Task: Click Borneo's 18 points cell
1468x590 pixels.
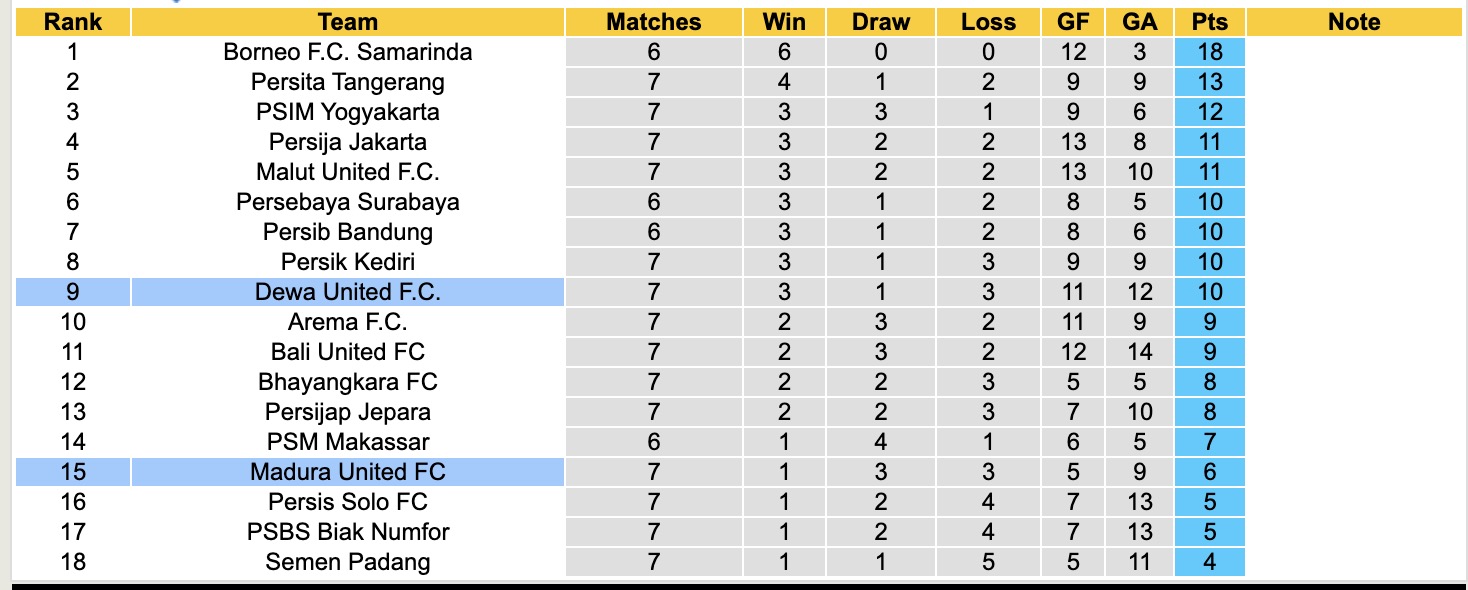Action: [x=1210, y=52]
